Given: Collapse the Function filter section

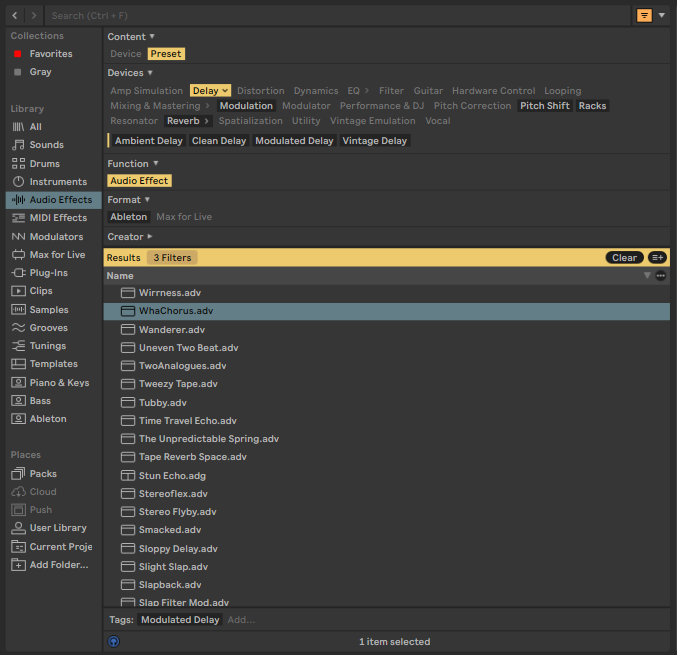Looking at the screenshot, I should point(156,163).
